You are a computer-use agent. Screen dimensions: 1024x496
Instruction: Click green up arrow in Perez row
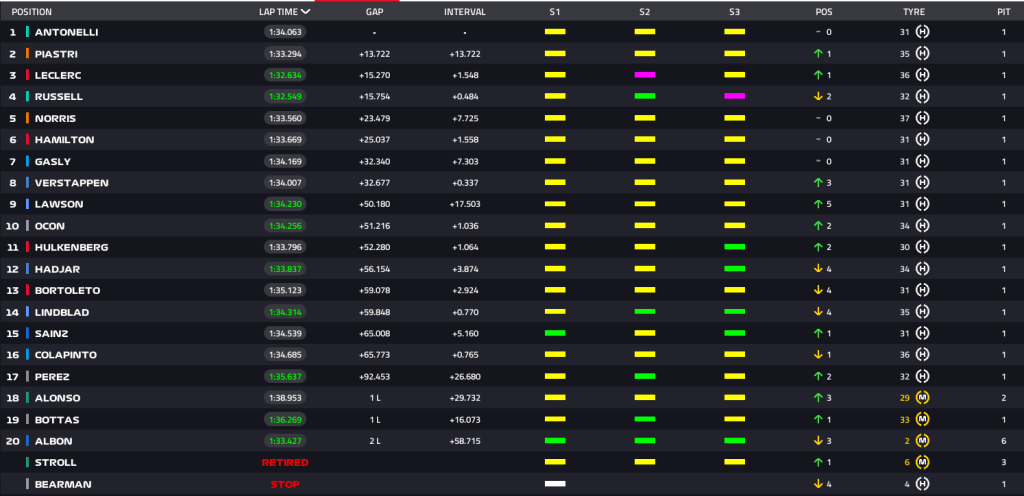coord(818,377)
